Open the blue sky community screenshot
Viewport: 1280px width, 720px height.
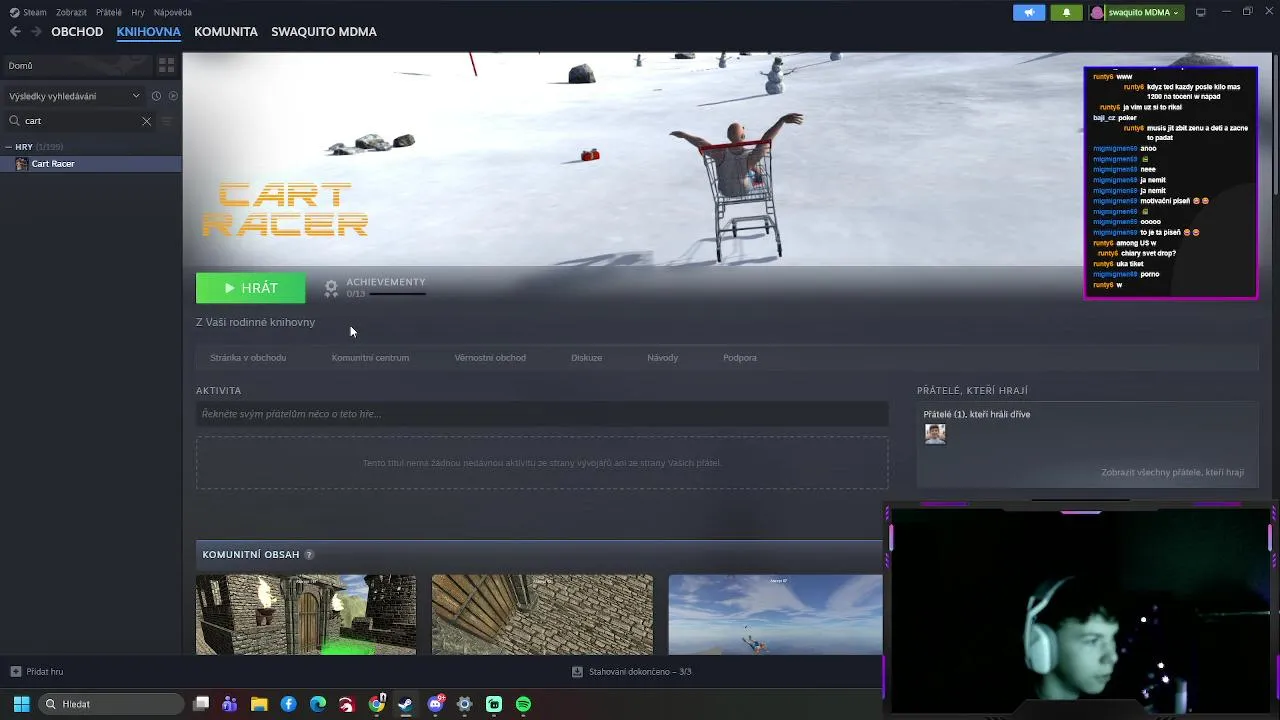pos(775,614)
